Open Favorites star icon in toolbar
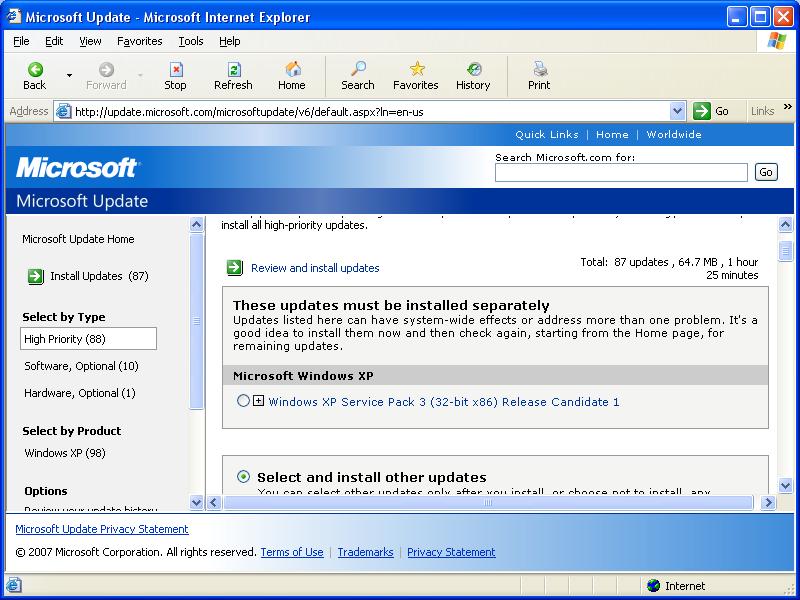The image size is (800, 600). point(416,70)
